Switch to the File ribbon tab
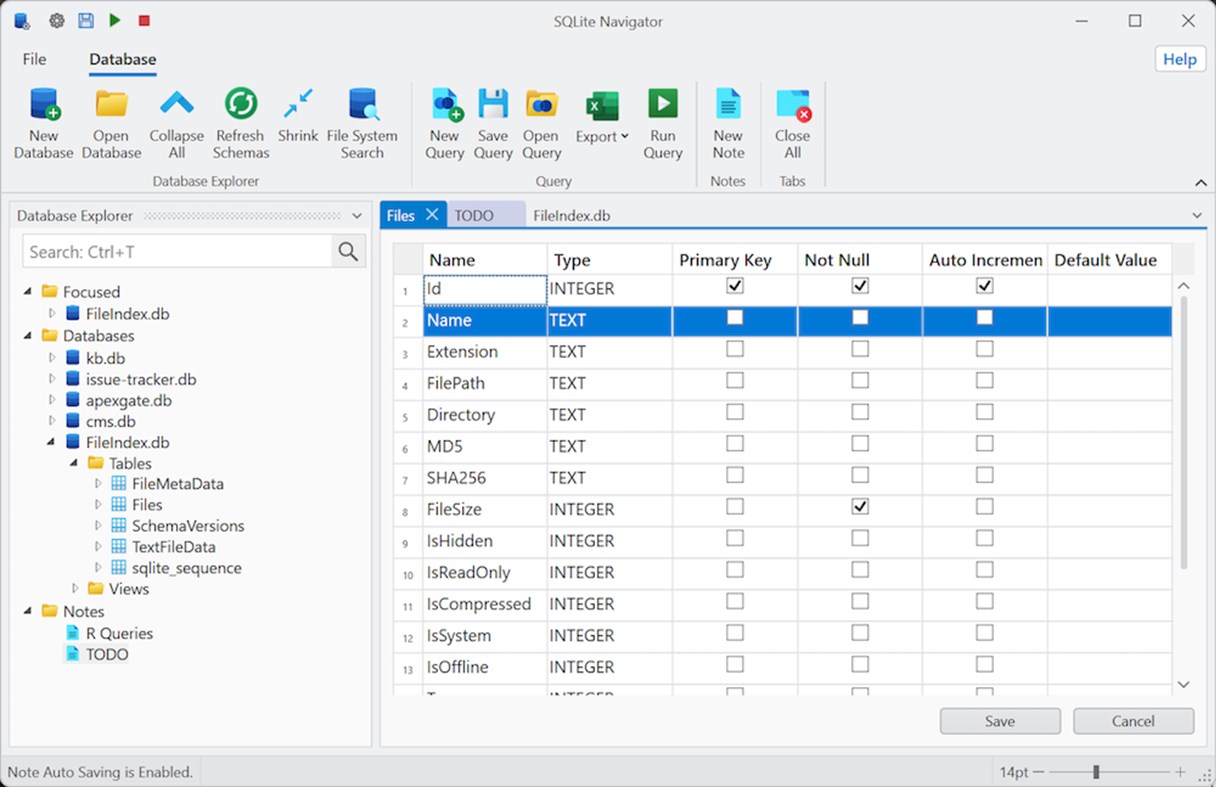Screen dimensions: 1216x787 click(x=35, y=59)
